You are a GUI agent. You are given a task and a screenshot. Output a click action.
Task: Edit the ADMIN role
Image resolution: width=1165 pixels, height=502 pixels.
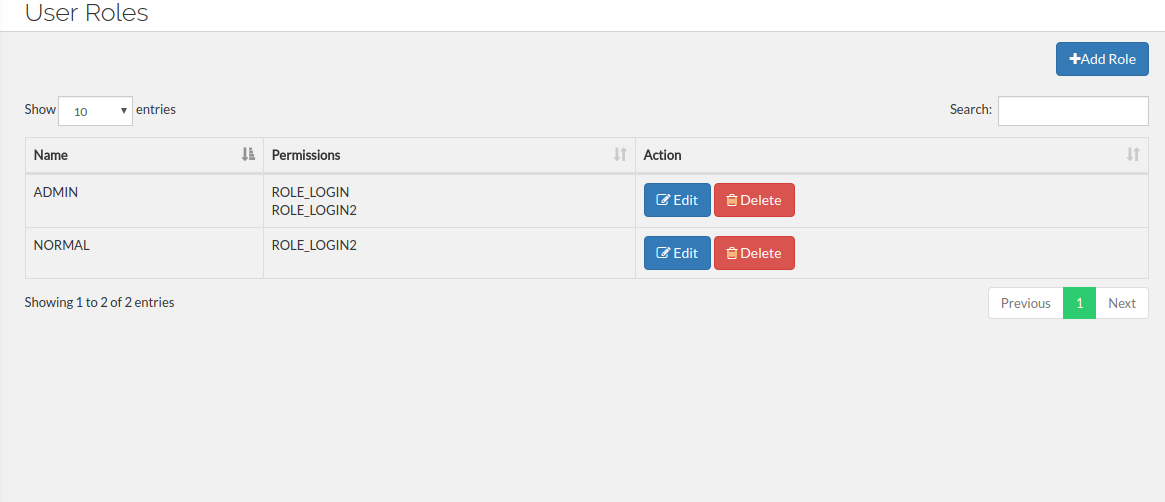[677, 200]
